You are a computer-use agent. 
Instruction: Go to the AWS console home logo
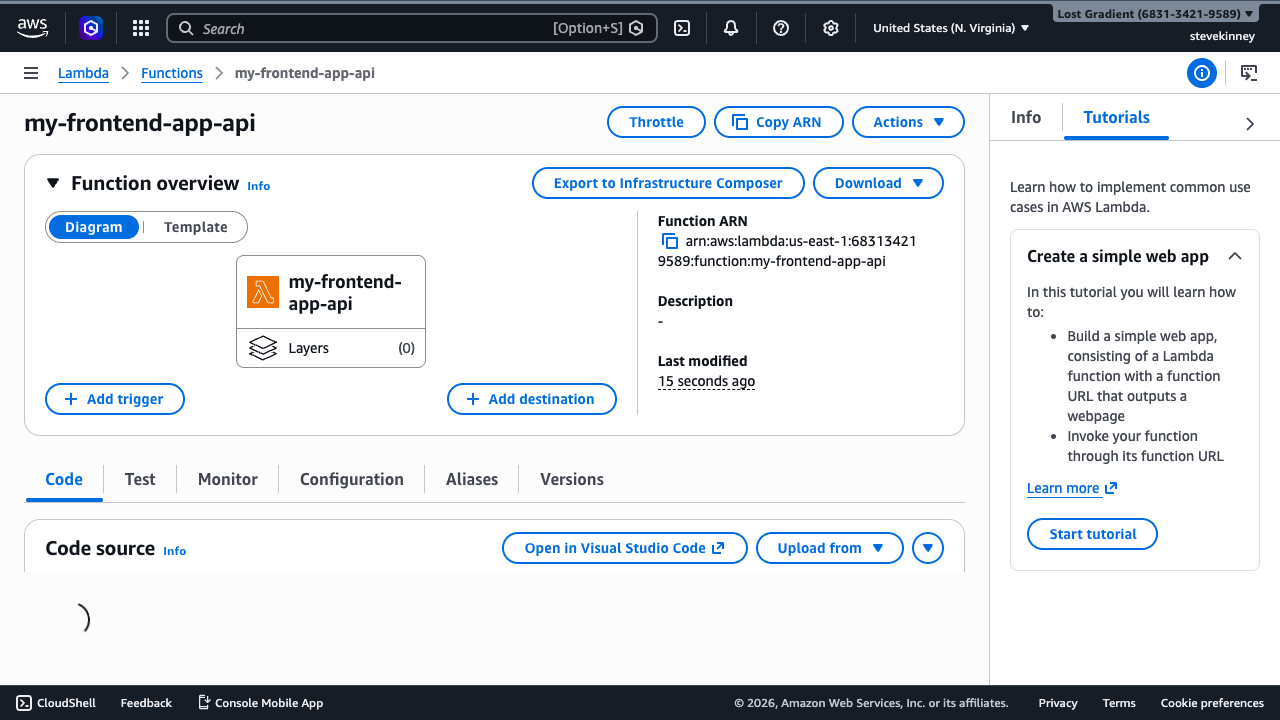[32, 28]
